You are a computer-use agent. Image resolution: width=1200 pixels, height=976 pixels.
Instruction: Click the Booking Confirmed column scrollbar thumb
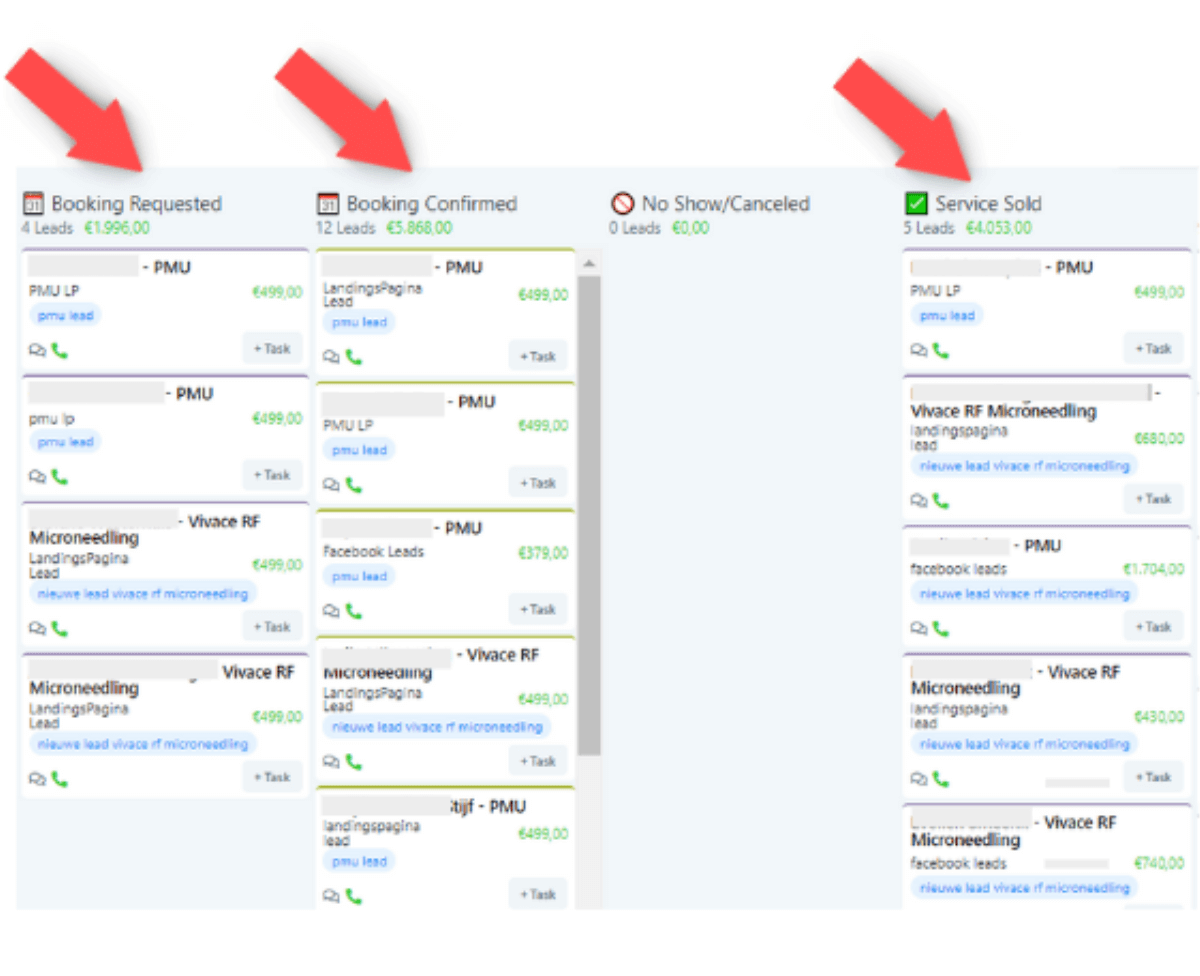click(589, 515)
